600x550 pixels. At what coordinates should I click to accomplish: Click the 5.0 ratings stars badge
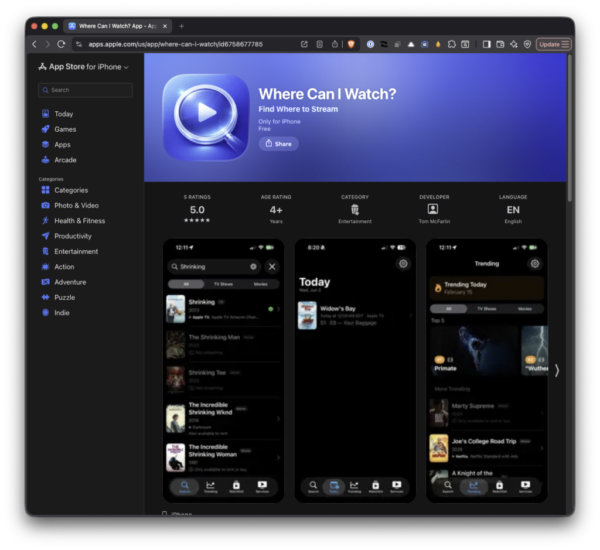[197, 209]
